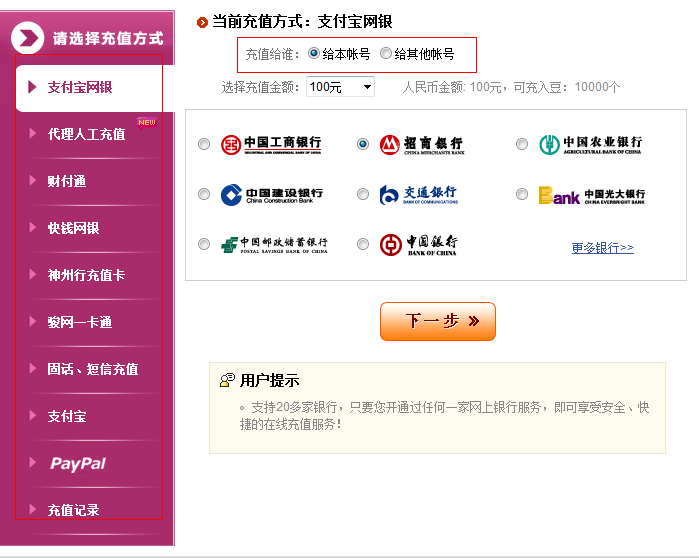Open the 100元 recharge amount dropdown
Screen dimensions: 699x558
340,87
